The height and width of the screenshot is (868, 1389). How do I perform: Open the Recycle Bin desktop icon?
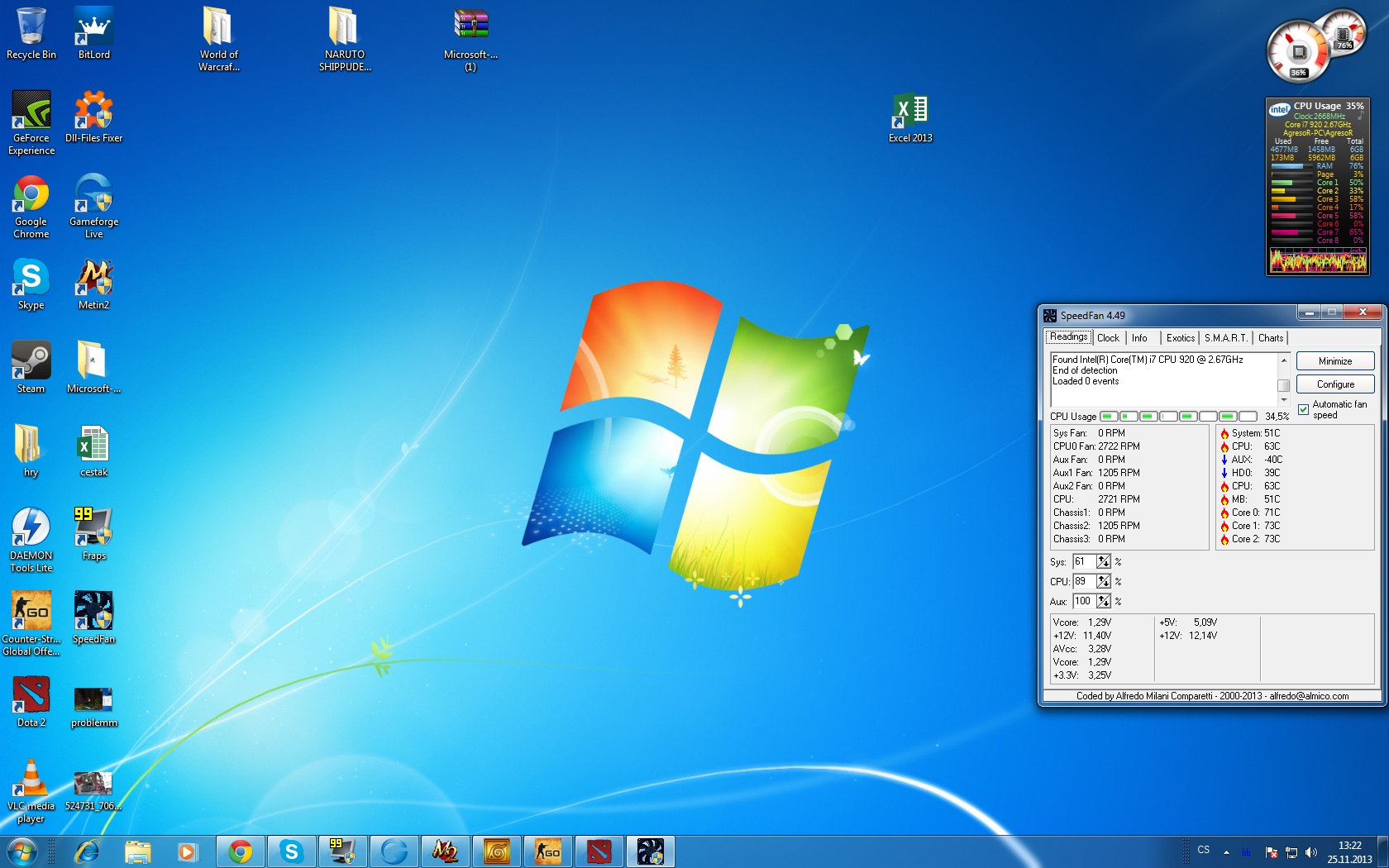click(x=31, y=33)
